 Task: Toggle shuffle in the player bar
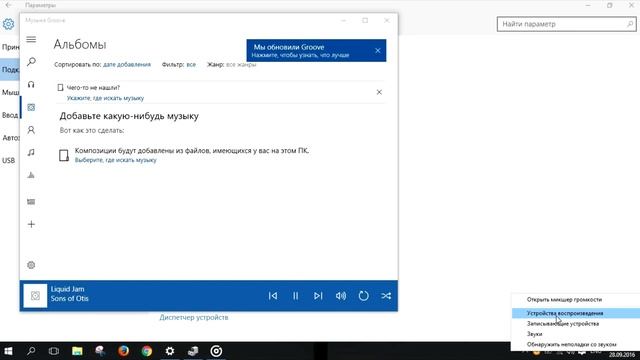tap(386, 296)
